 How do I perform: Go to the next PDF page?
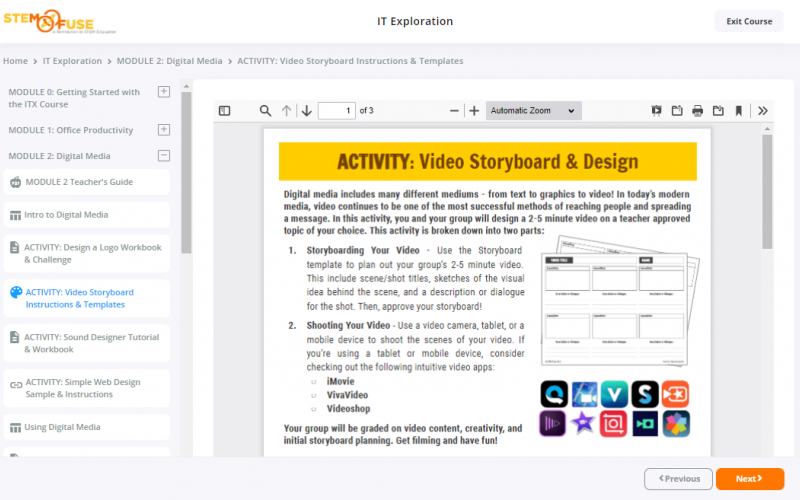click(x=306, y=111)
